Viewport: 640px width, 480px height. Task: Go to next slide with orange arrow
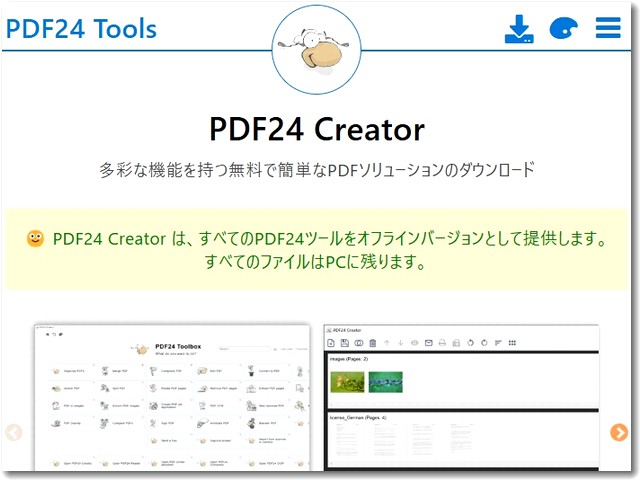tap(619, 432)
